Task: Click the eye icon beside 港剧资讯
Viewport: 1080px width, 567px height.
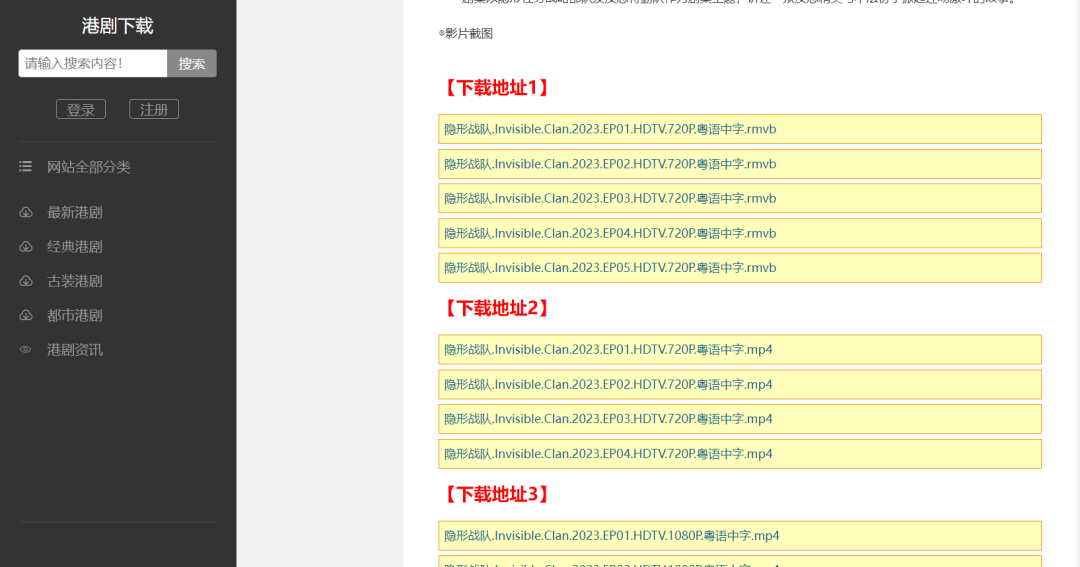Action: [x=25, y=349]
